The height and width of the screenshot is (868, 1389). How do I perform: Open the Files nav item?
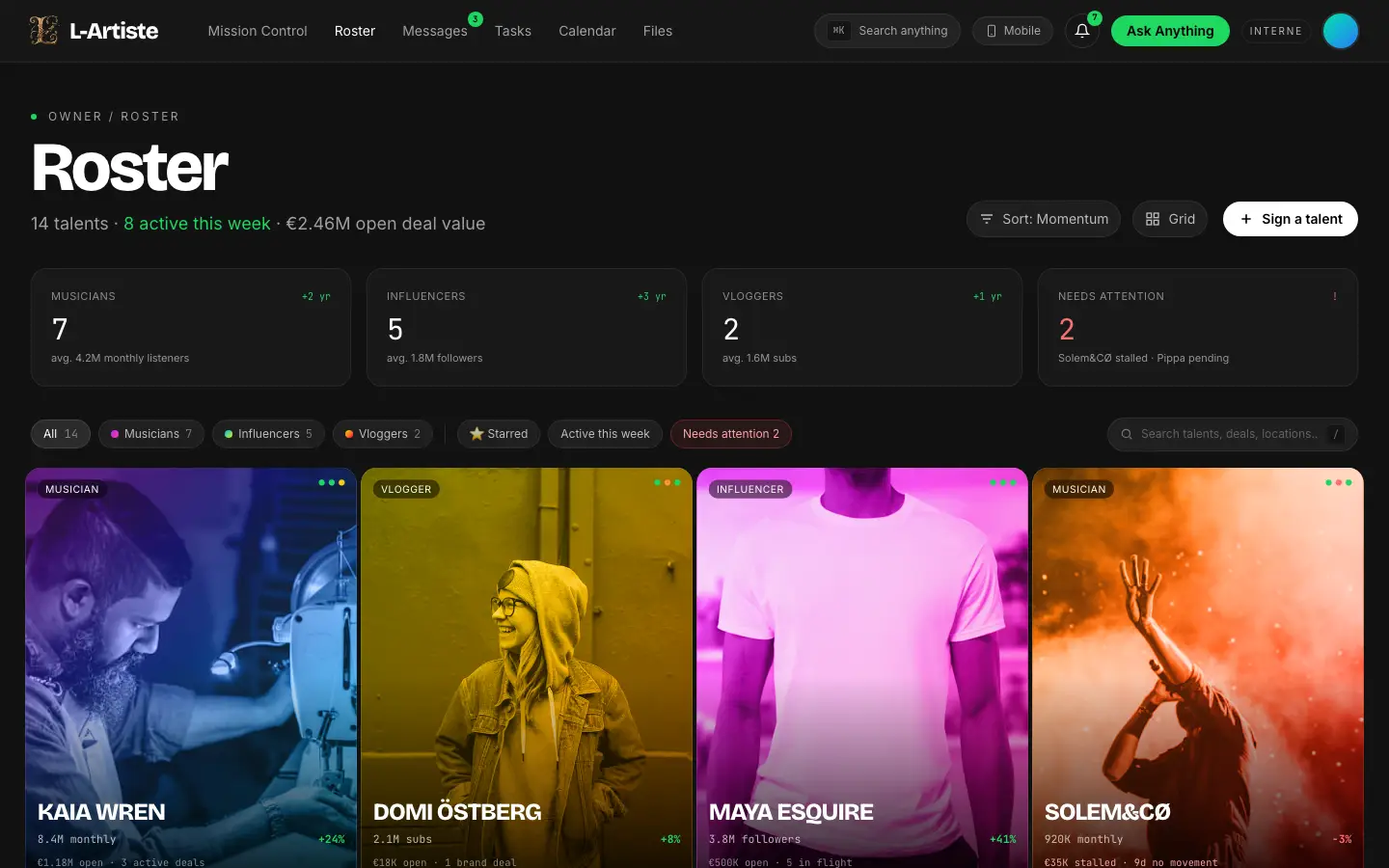(x=658, y=31)
